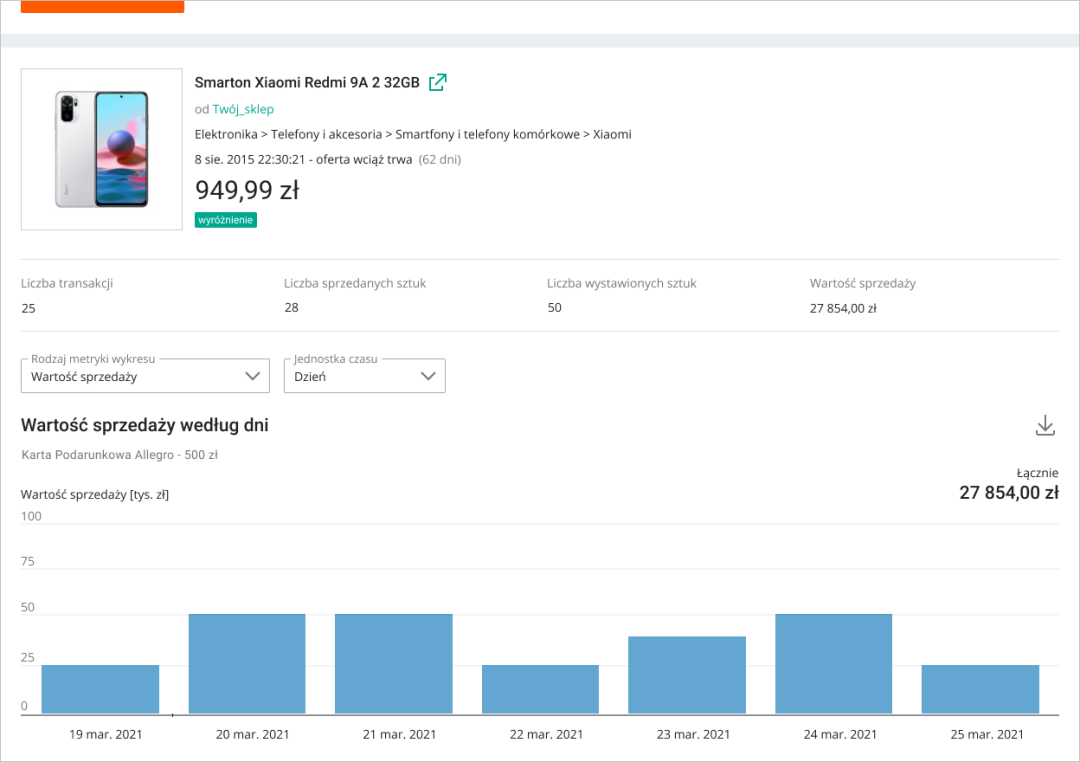1080x762 pixels.
Task: Download the sales chart data
Action: [1045, 426]
